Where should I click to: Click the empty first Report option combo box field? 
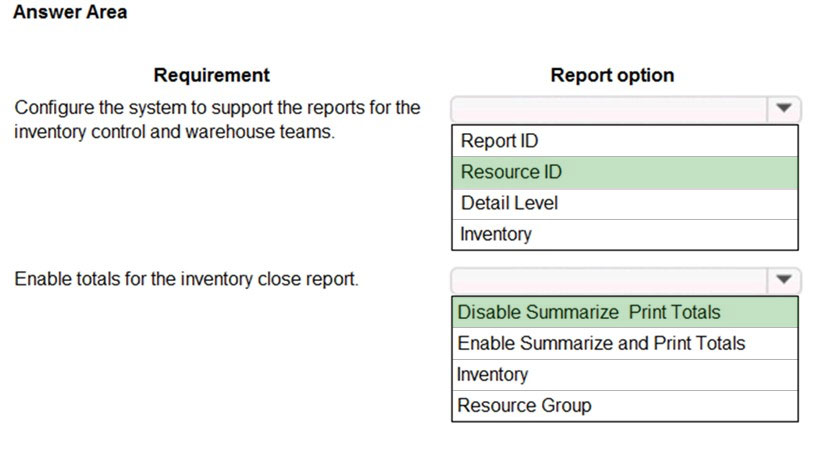[609, 109]
